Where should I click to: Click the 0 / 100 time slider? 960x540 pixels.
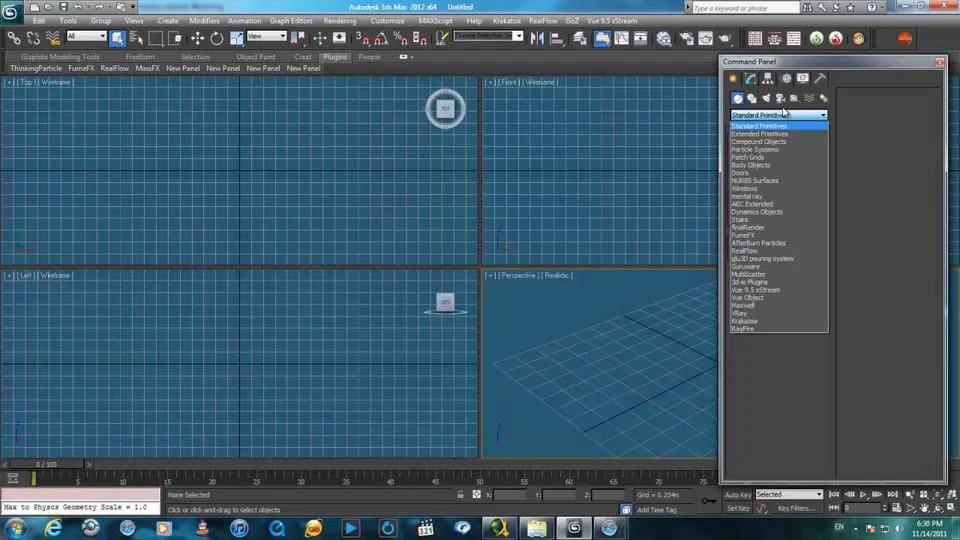pyautogui.click(x=47, y=465)
